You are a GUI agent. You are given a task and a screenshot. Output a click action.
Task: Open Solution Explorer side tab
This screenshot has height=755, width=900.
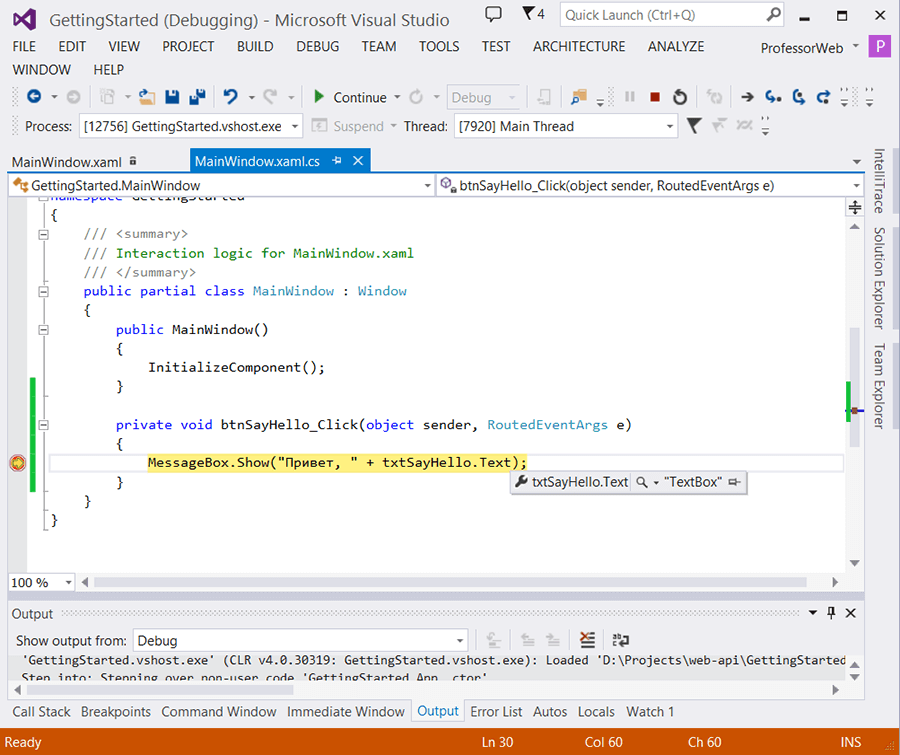(x=879, y=278)
